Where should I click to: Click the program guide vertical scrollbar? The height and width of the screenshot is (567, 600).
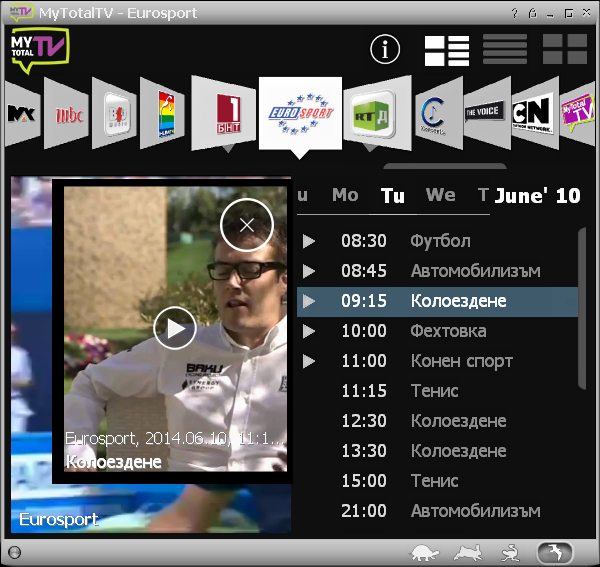click(x=582, y=308)
